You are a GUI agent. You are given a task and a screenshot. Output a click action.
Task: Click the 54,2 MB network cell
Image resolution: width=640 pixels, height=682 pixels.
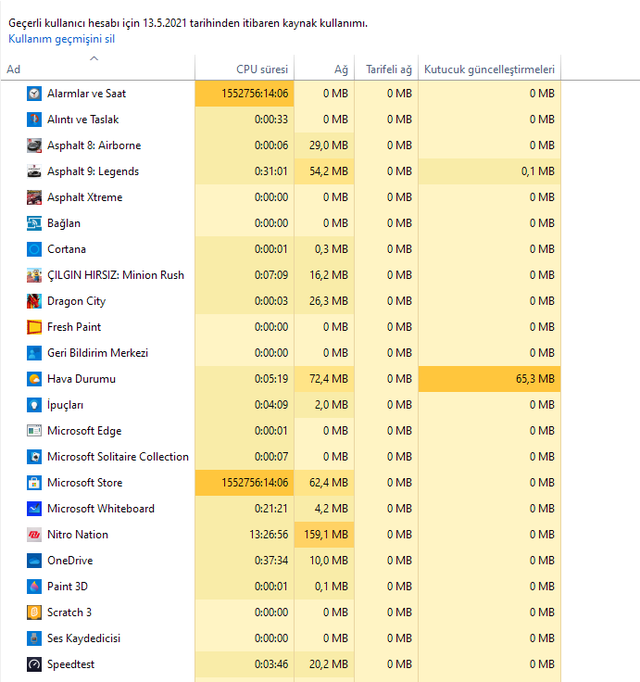click(x=325, y=171)
